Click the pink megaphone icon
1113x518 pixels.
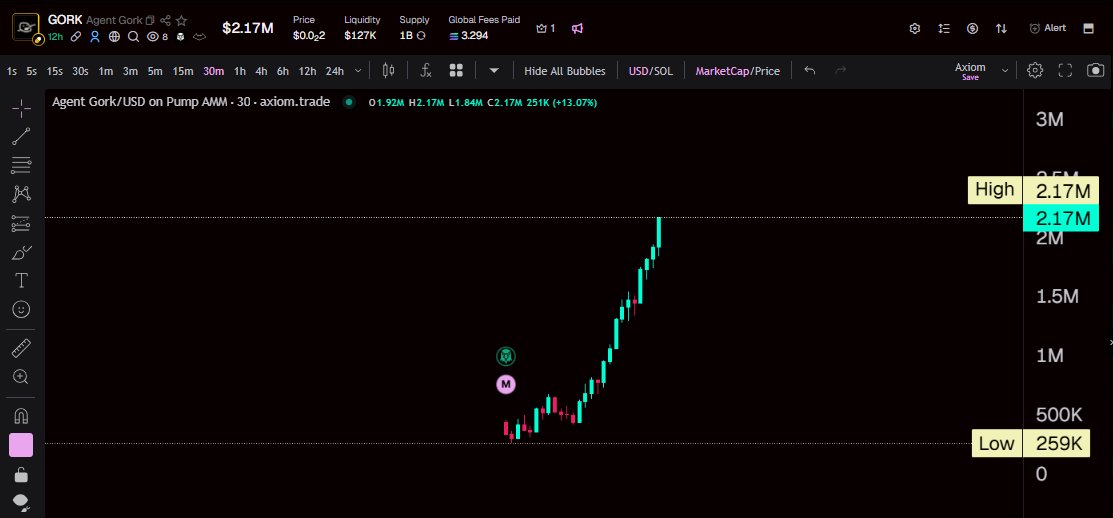(x=578, y=28)
